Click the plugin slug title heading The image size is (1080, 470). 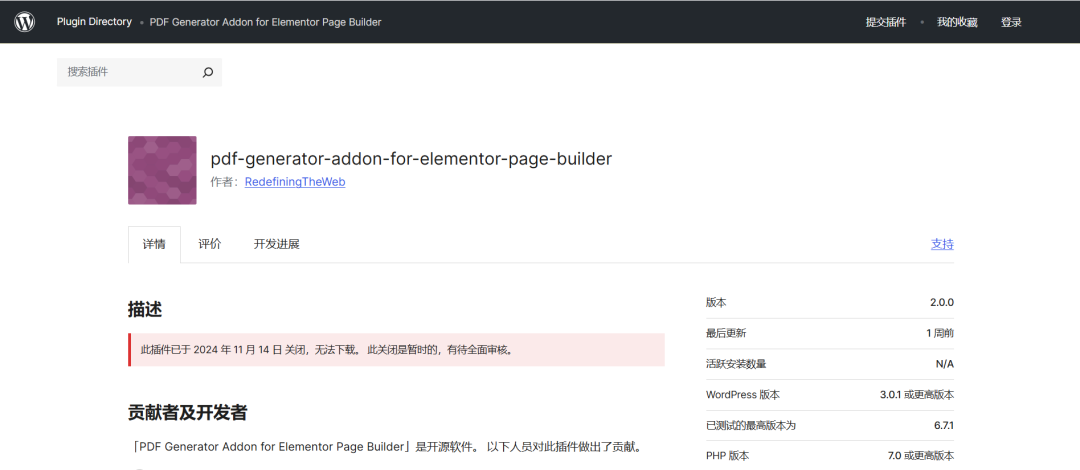tap(411, 159)
